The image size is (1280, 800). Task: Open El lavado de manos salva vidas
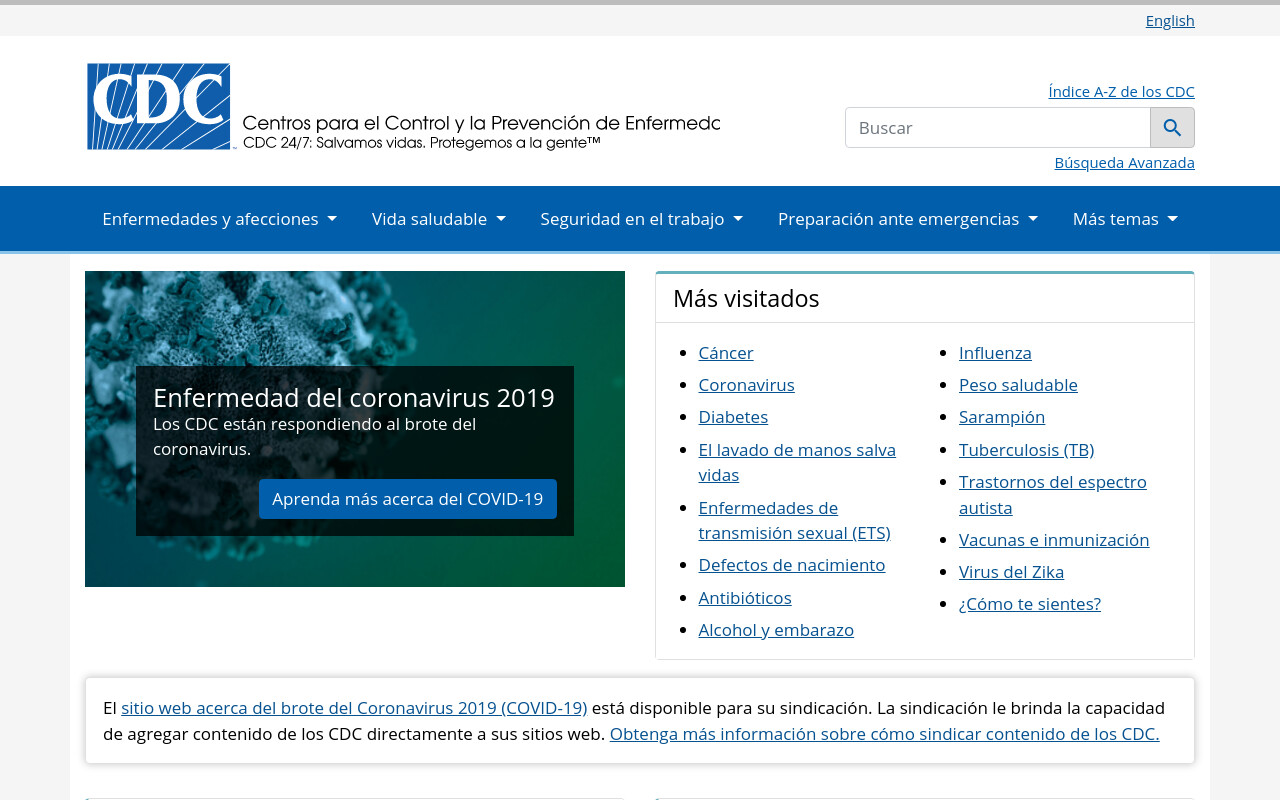[797, 462]
